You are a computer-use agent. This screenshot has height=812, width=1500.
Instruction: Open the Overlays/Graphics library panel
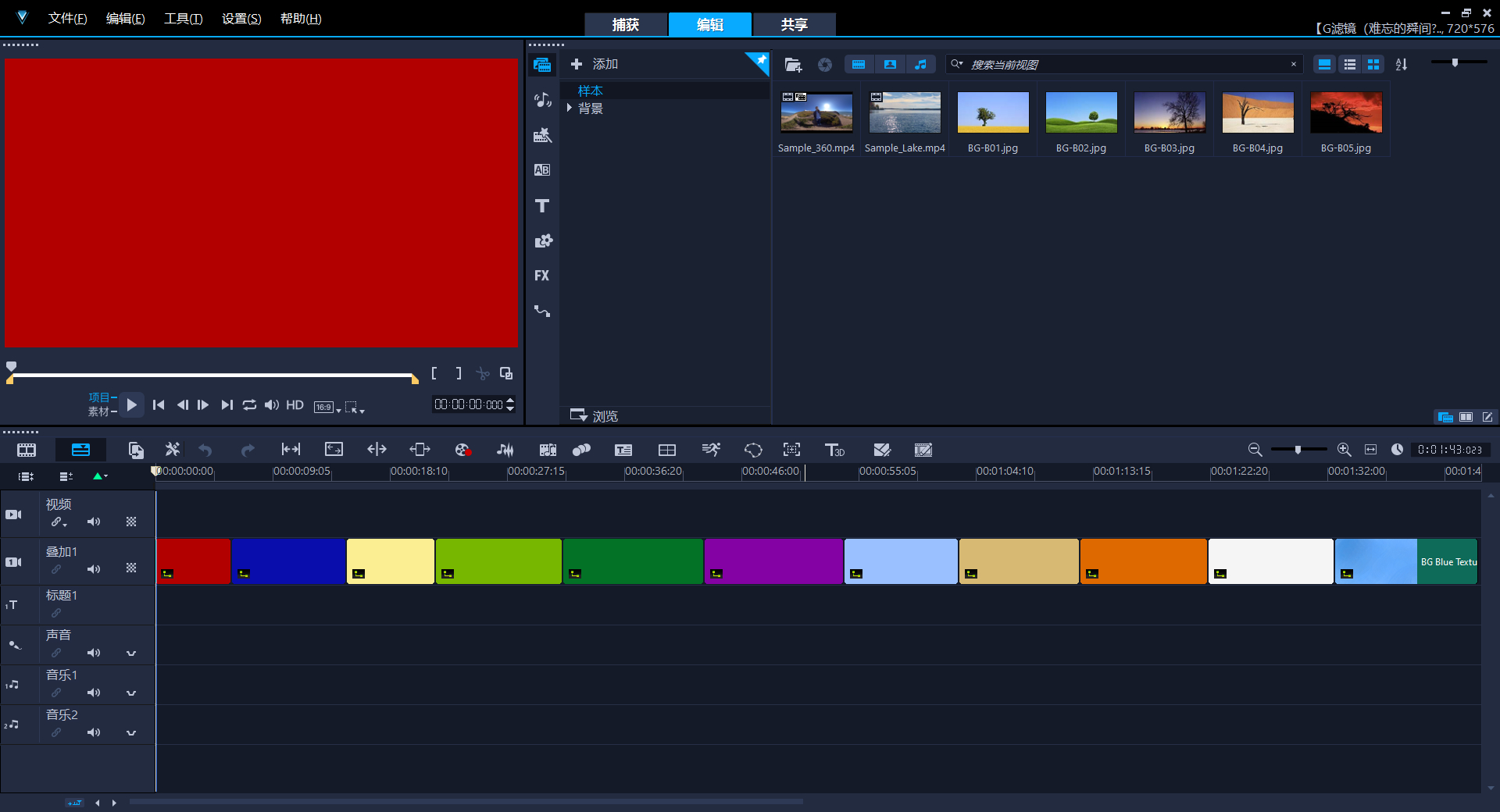pyautogui.click(x=542, y=240)
